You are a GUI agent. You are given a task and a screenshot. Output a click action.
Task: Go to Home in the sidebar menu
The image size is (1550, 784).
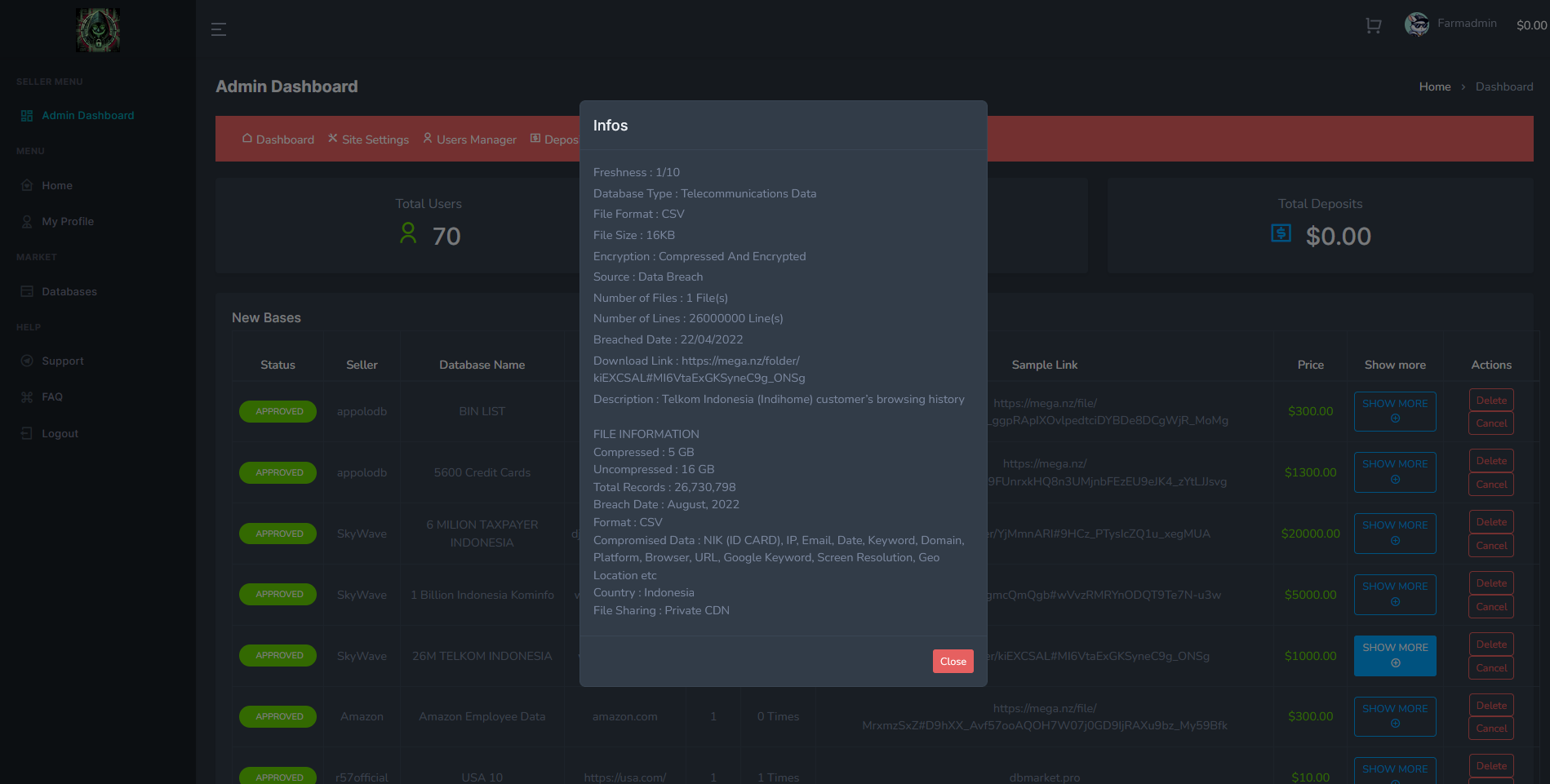[x=57, y=185]
